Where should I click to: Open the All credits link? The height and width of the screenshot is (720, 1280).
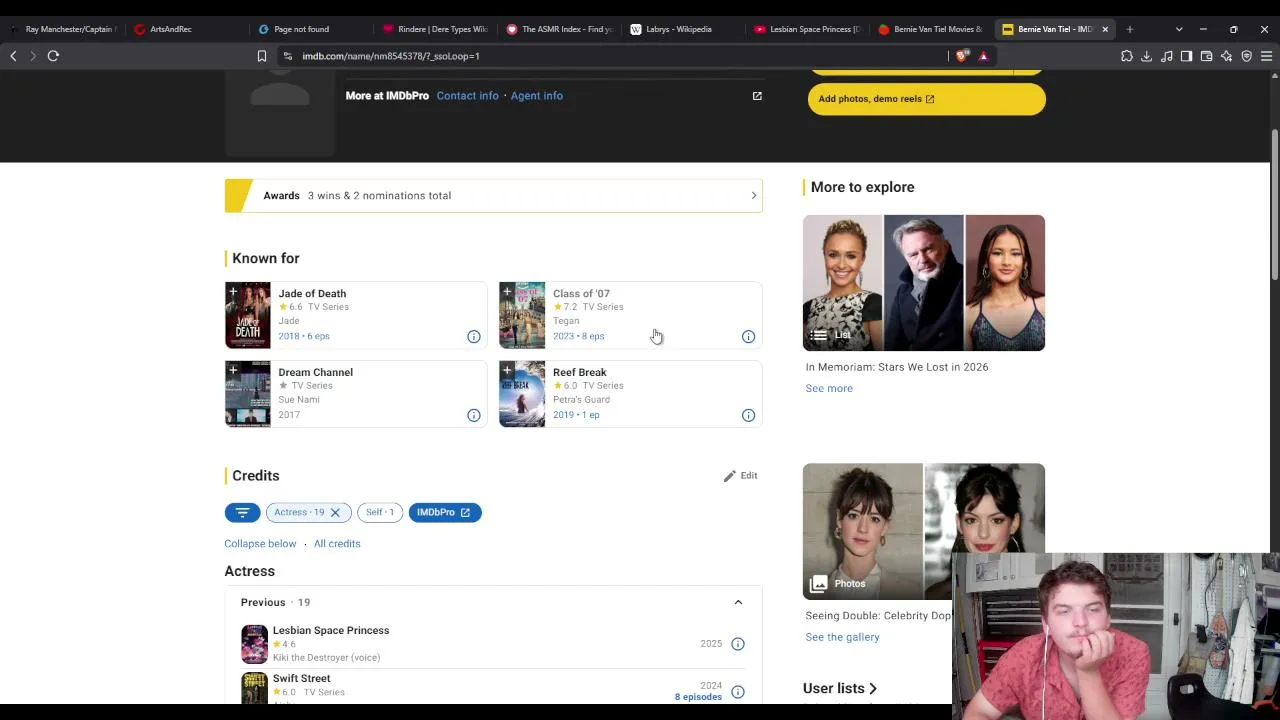point(337,544)
